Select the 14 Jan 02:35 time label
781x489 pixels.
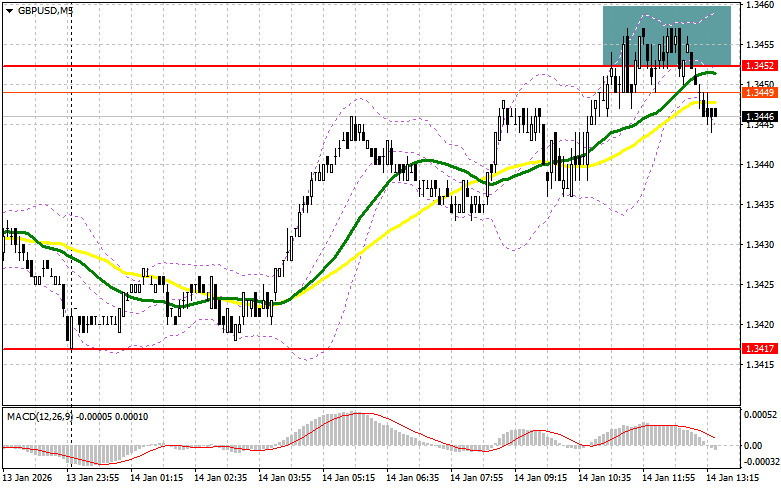tap(221, 478)
